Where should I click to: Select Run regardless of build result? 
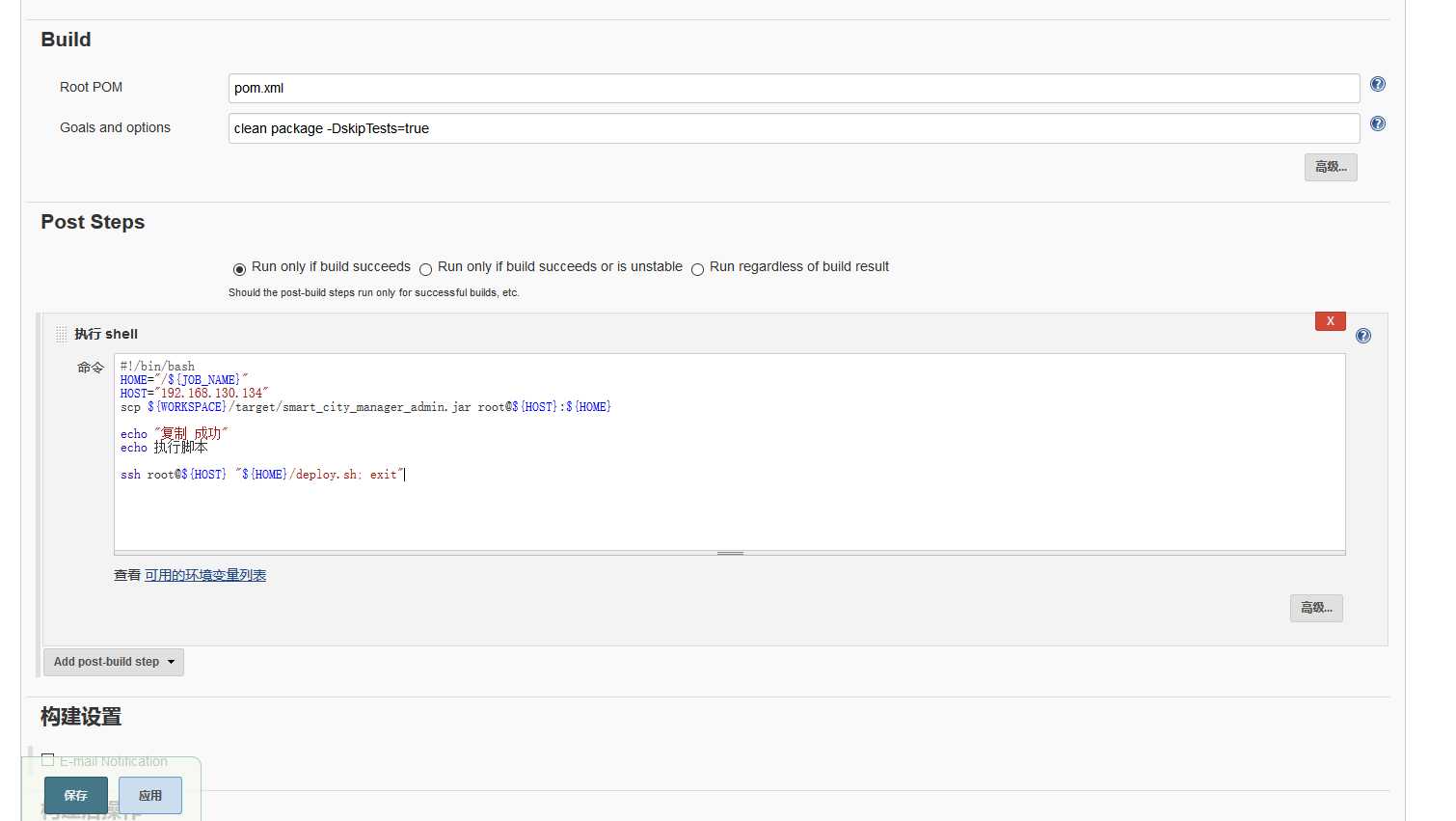point(697,269)
